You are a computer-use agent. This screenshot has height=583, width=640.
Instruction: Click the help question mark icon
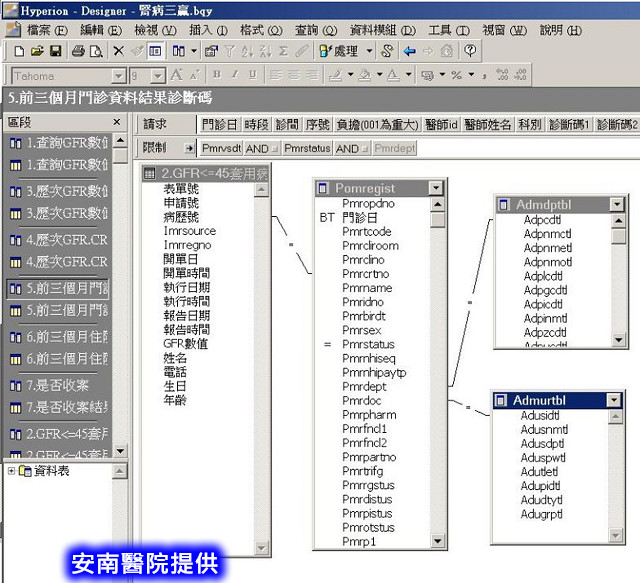click(x=470, y=51)
